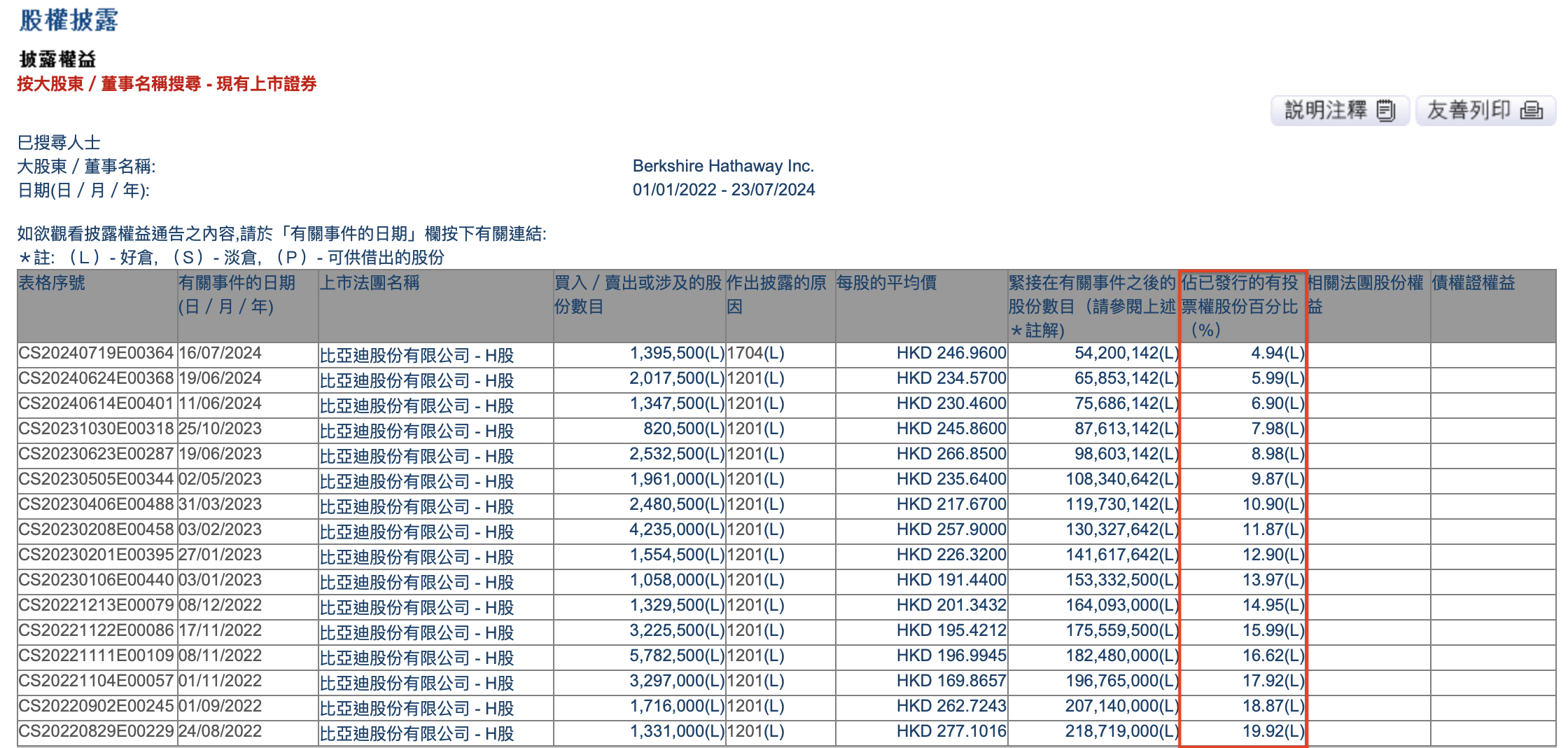
Task: Open the event date 03/02/2023
Action: pyautogui.click(x=220, y=529)
